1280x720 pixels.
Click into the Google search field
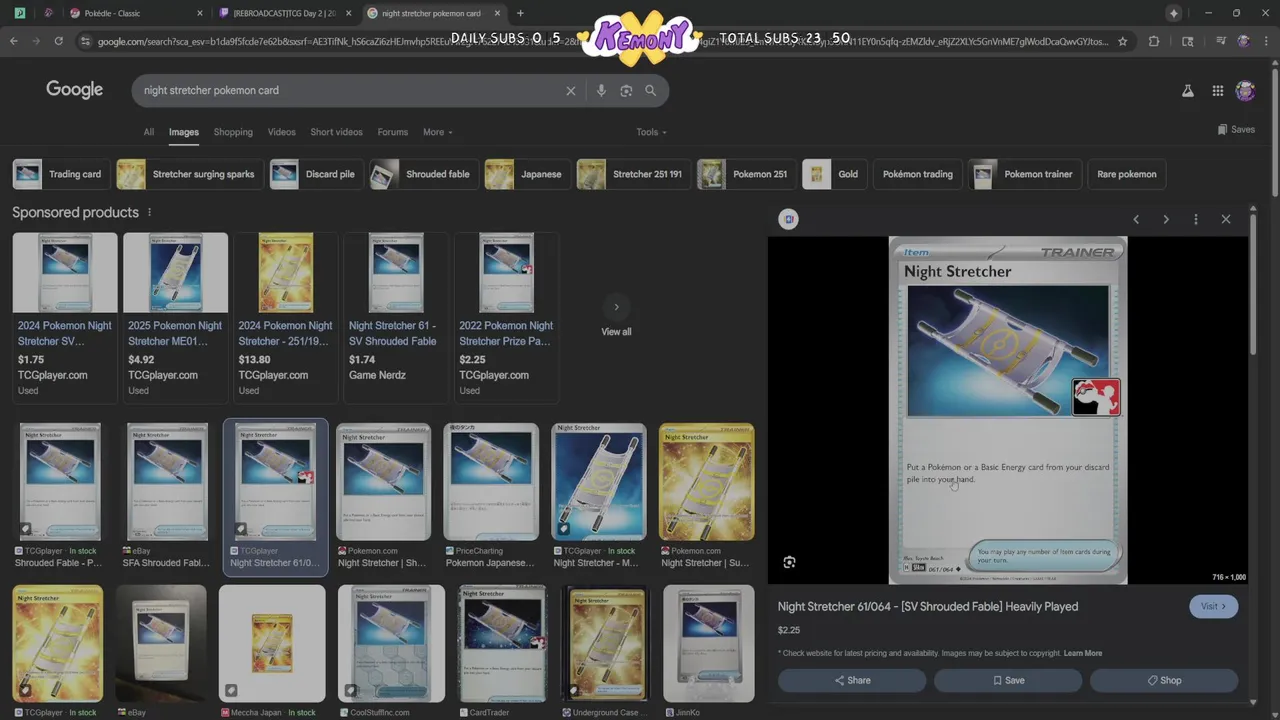pos(350,90)
